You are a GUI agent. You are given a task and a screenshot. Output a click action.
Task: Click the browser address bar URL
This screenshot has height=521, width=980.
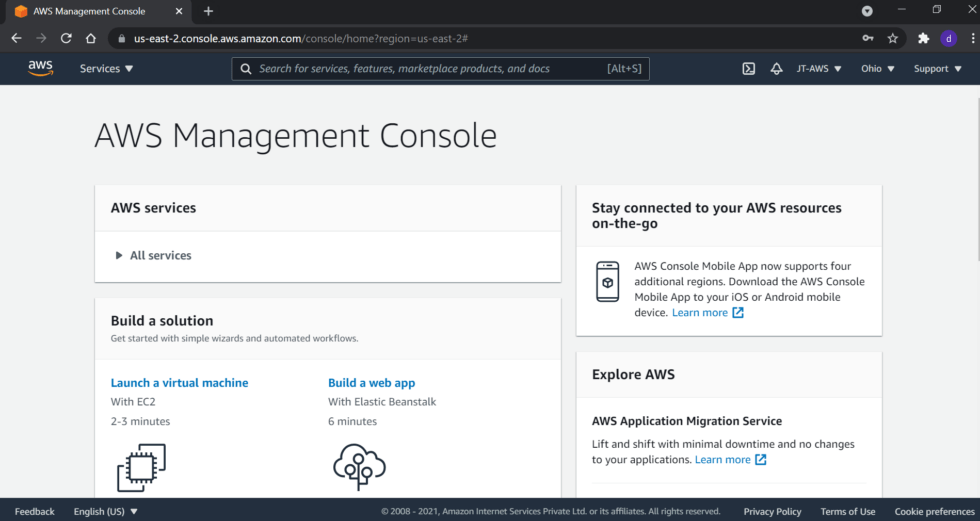click(301, 38)
